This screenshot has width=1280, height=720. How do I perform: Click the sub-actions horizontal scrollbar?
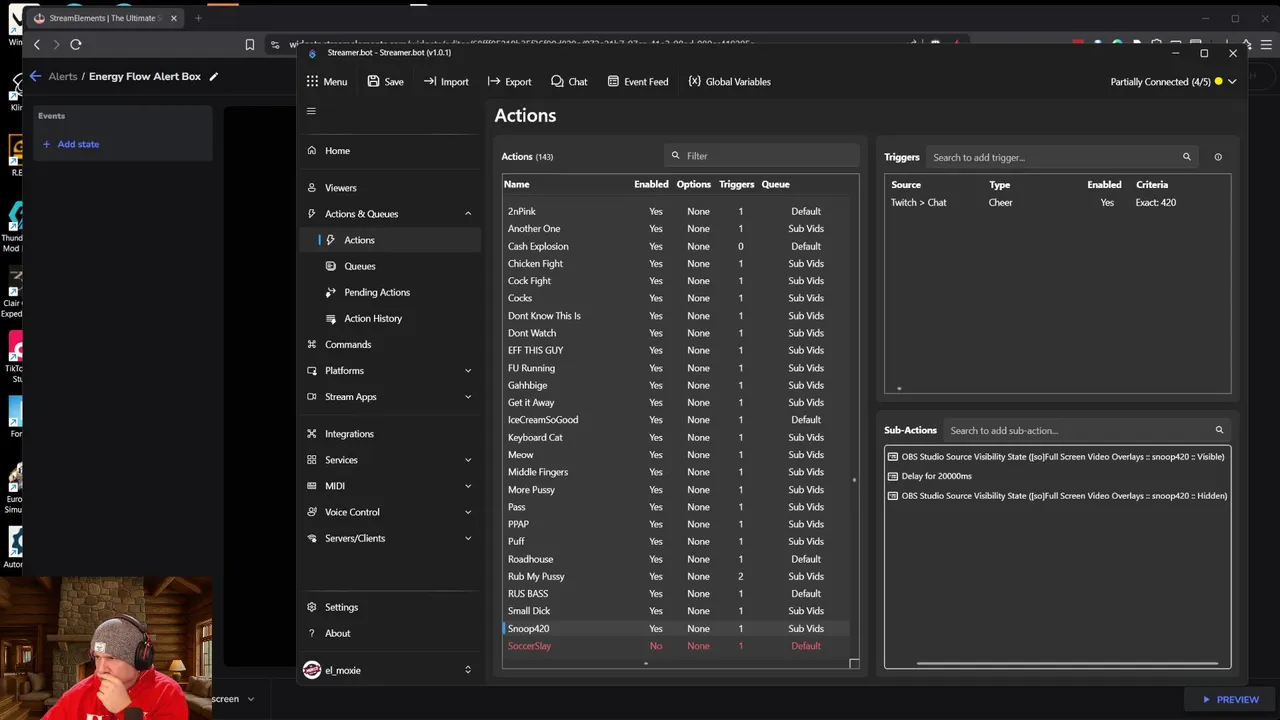(1068, 663)
